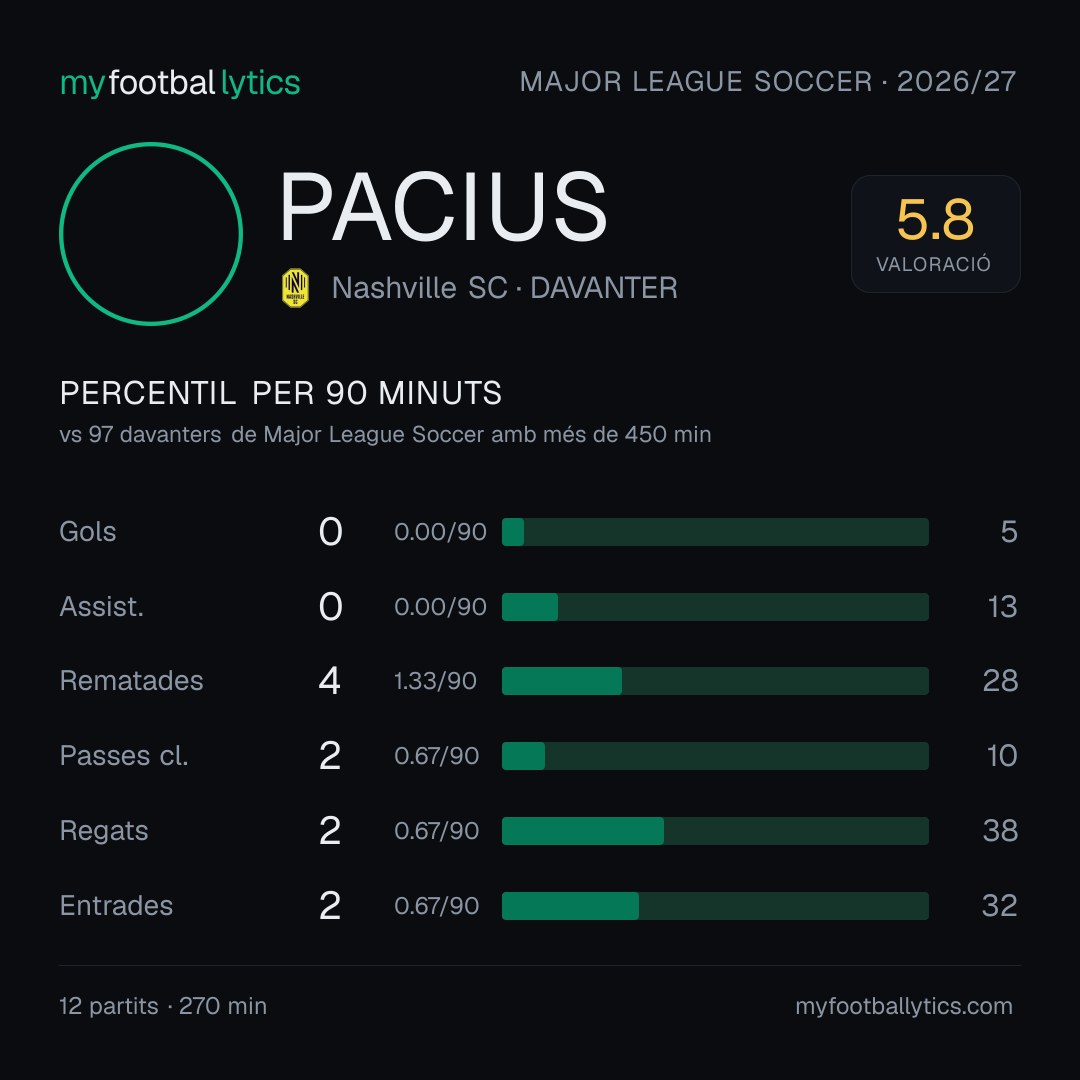Viewport: 1080px width, 1080px height.
Task: Click the Passes cl. percentile bar
Action: point(715,756)
